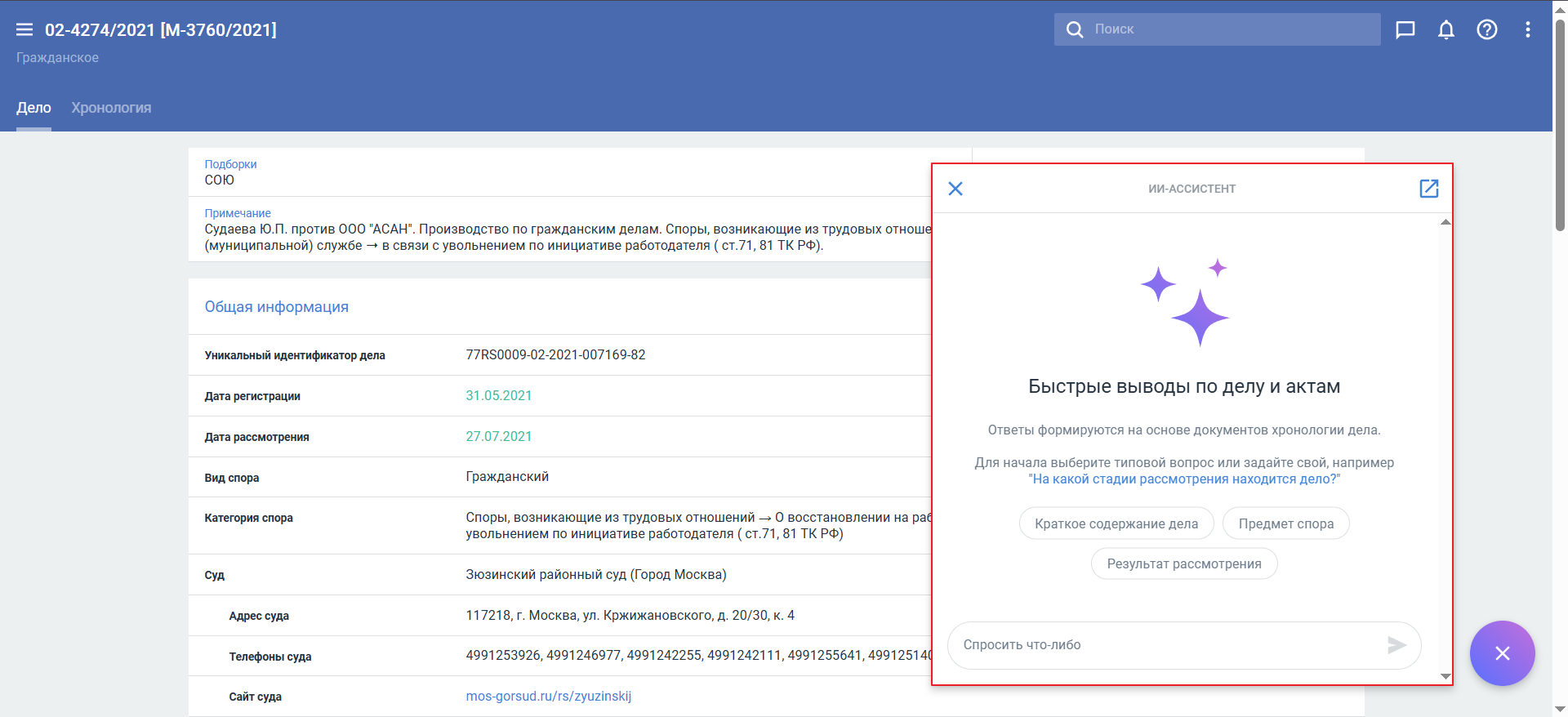
Task: Click the Поиск search field
Action: tap(1225, 29)
